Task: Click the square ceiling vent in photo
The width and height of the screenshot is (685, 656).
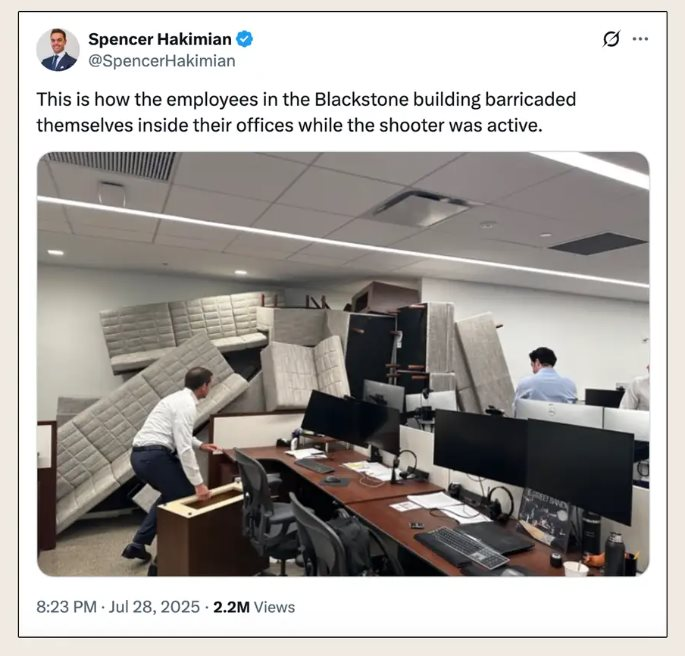Action: 419,209
